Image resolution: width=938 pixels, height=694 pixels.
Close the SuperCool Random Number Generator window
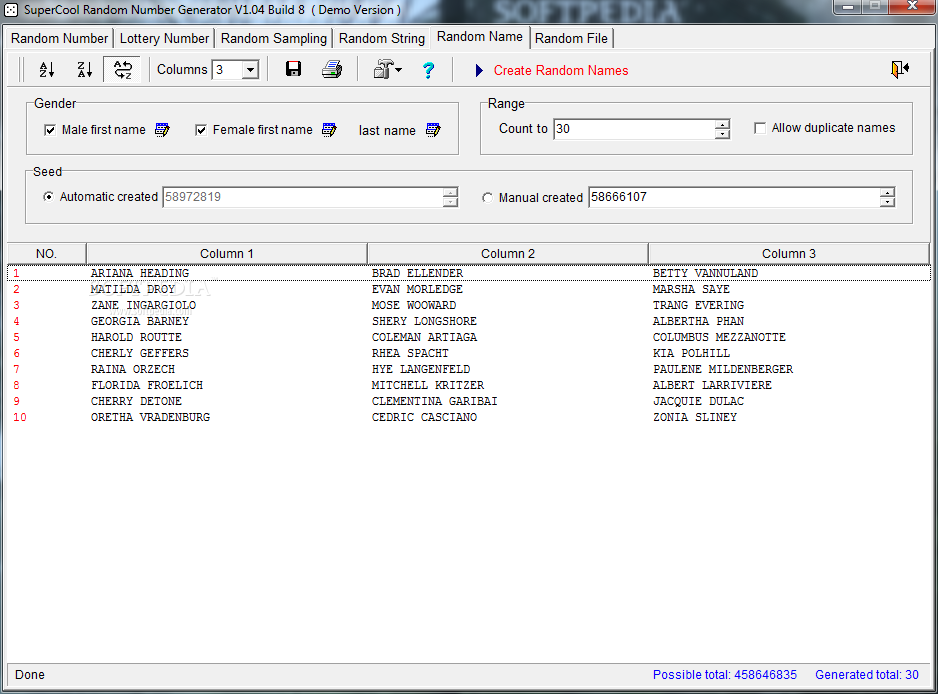point(912,7)
